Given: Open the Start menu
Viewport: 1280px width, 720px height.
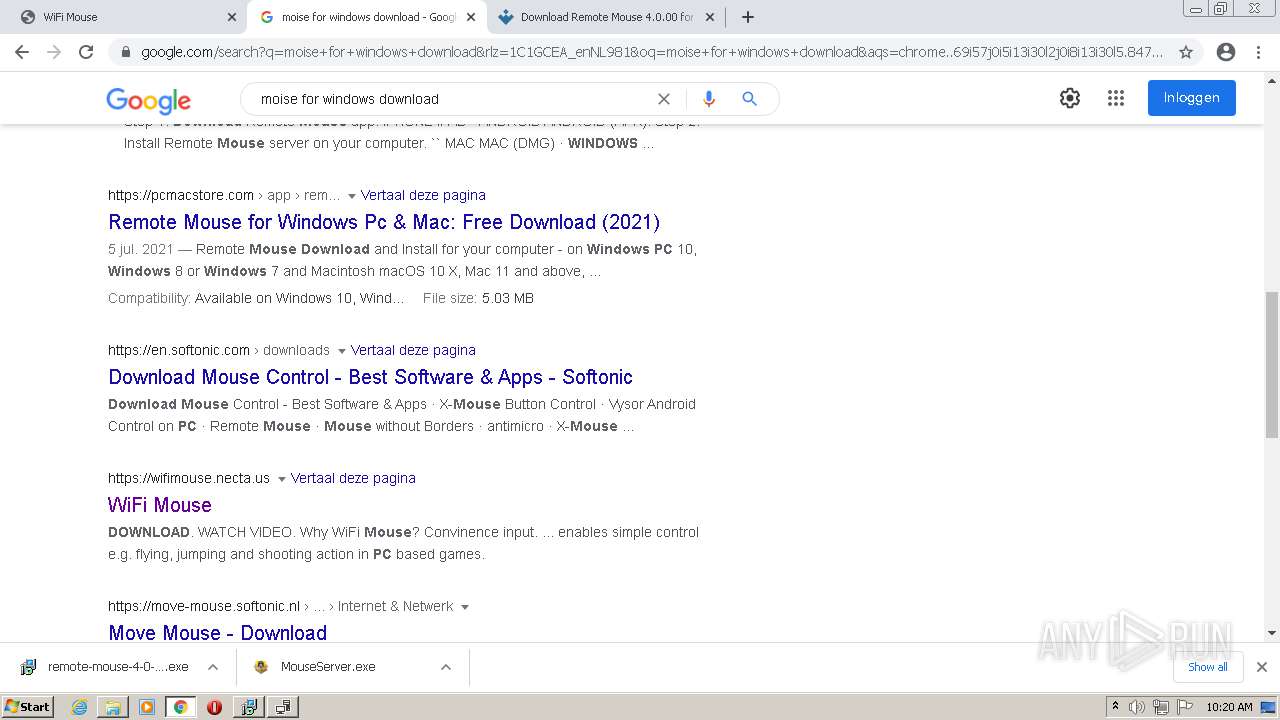Looking at the screenshot, I should click(x=28, y=707).
